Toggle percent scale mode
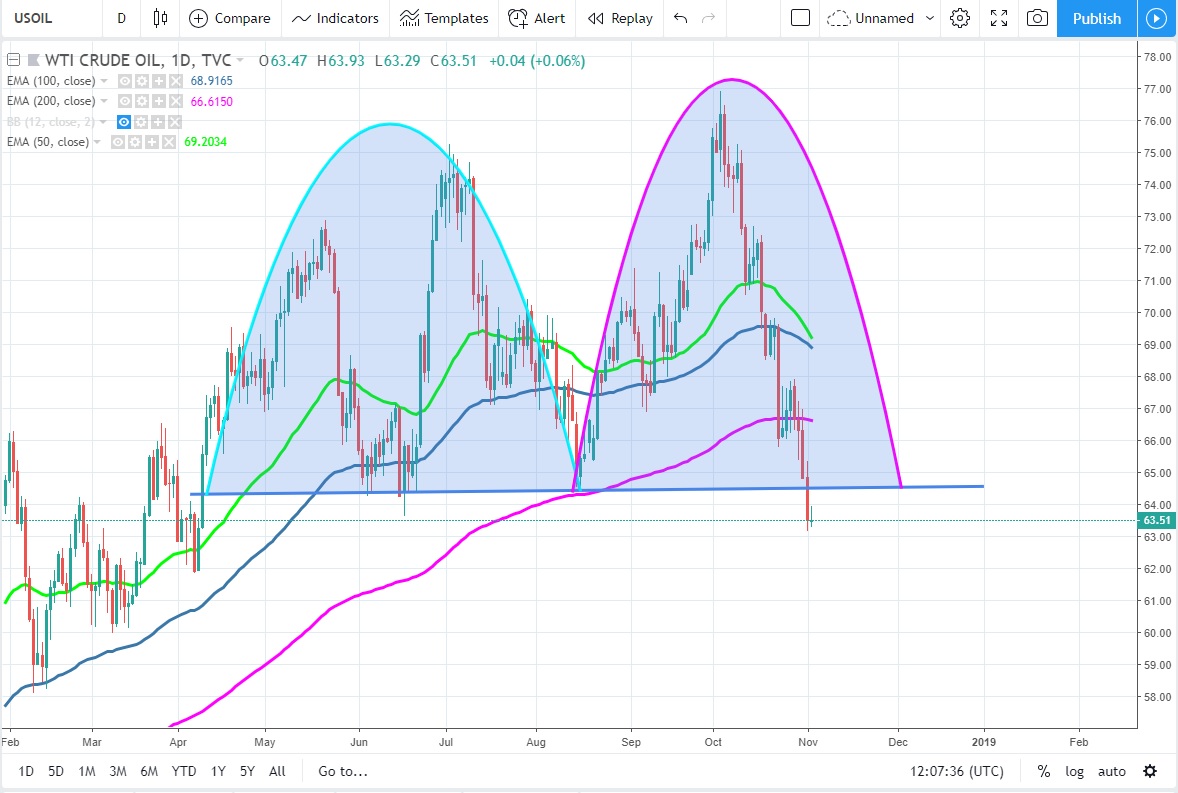This screenshot has height=793, width=1178. click(x=1043, y=771)
